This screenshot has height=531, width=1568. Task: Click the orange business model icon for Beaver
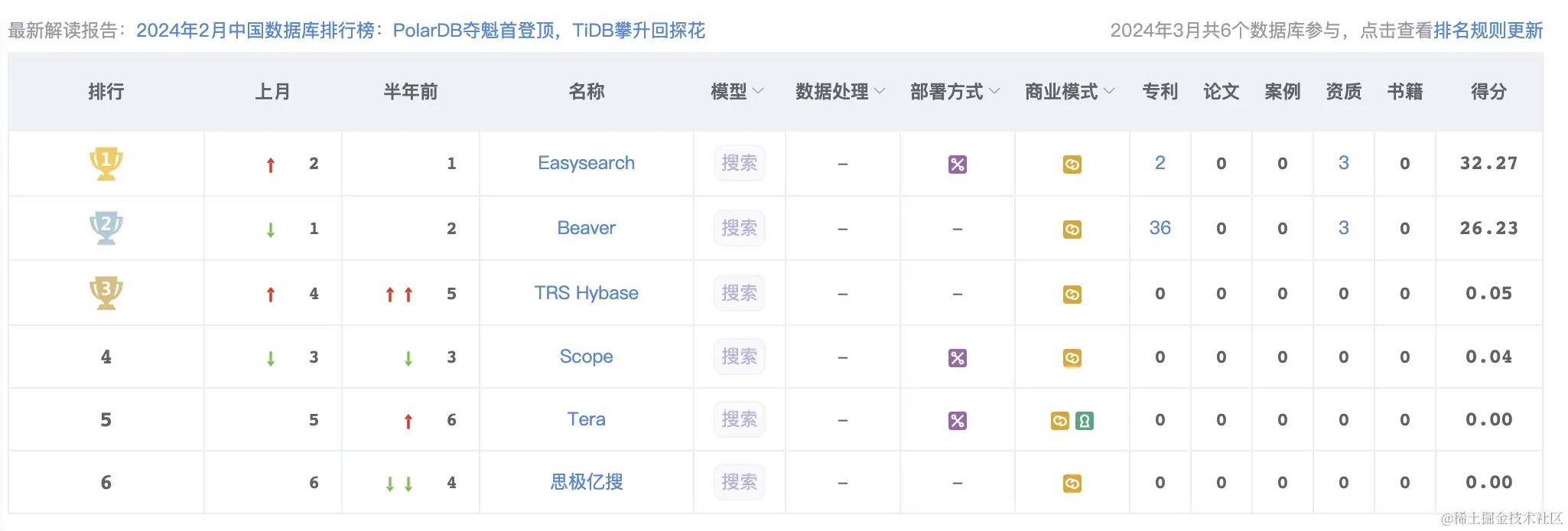1072,230
